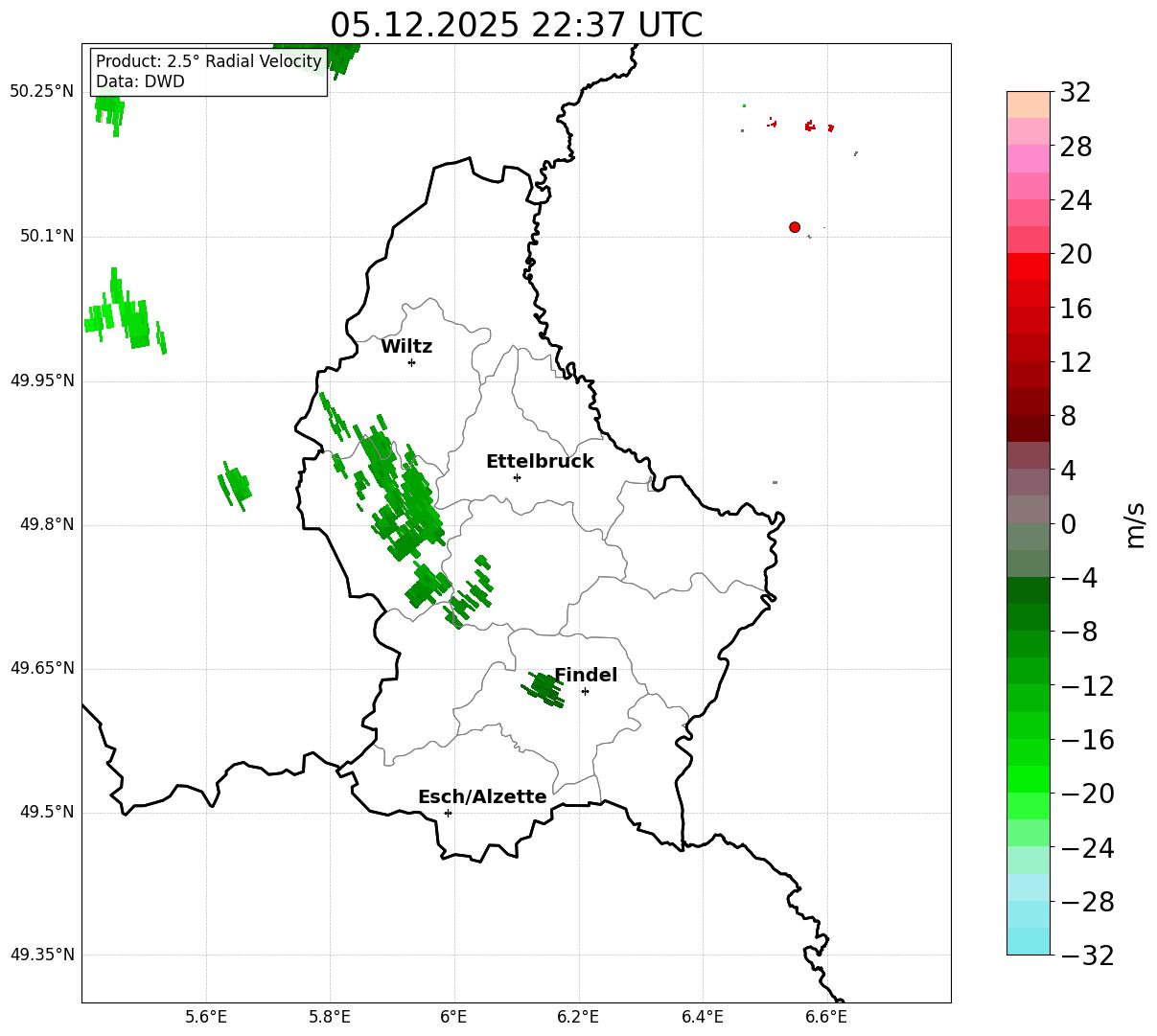
Task: Click the Wiltz city label
Action: coord(406,347)
